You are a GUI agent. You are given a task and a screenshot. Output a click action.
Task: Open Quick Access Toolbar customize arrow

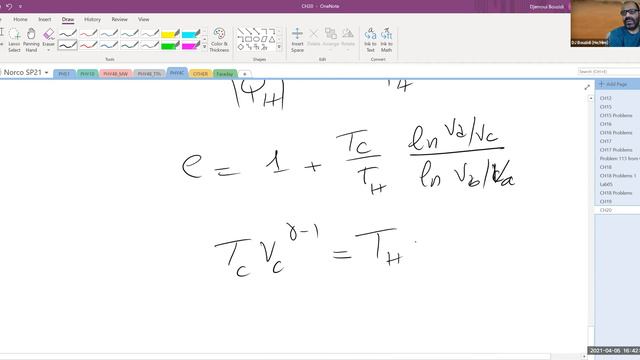pyautogui.click(x=20, y=7)
